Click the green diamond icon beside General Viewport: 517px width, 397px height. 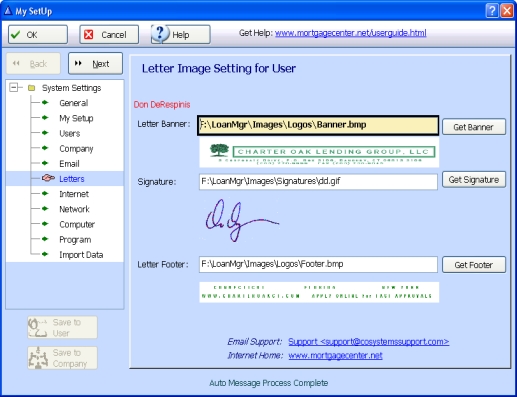click(45, 102)
